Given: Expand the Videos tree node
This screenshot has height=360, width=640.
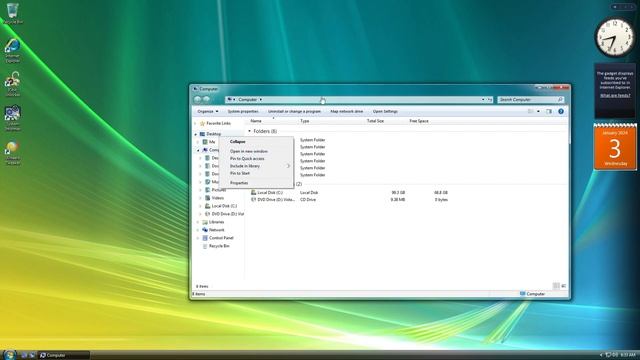Looking at the screenshot, I should 200,198.
